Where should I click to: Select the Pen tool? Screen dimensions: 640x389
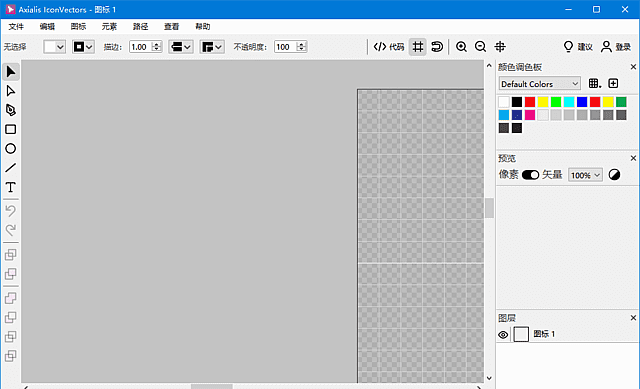[x=11, y=110]
